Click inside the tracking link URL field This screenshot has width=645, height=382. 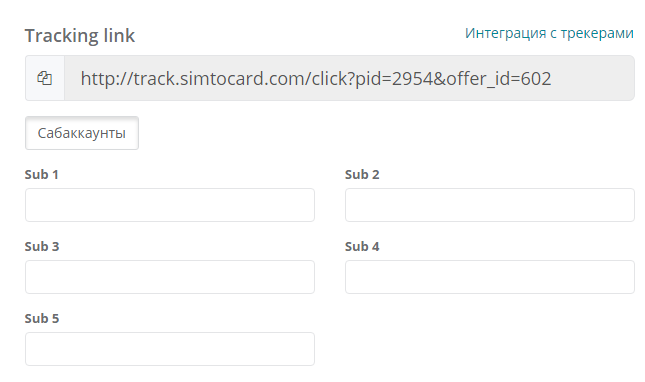[349, 78]
